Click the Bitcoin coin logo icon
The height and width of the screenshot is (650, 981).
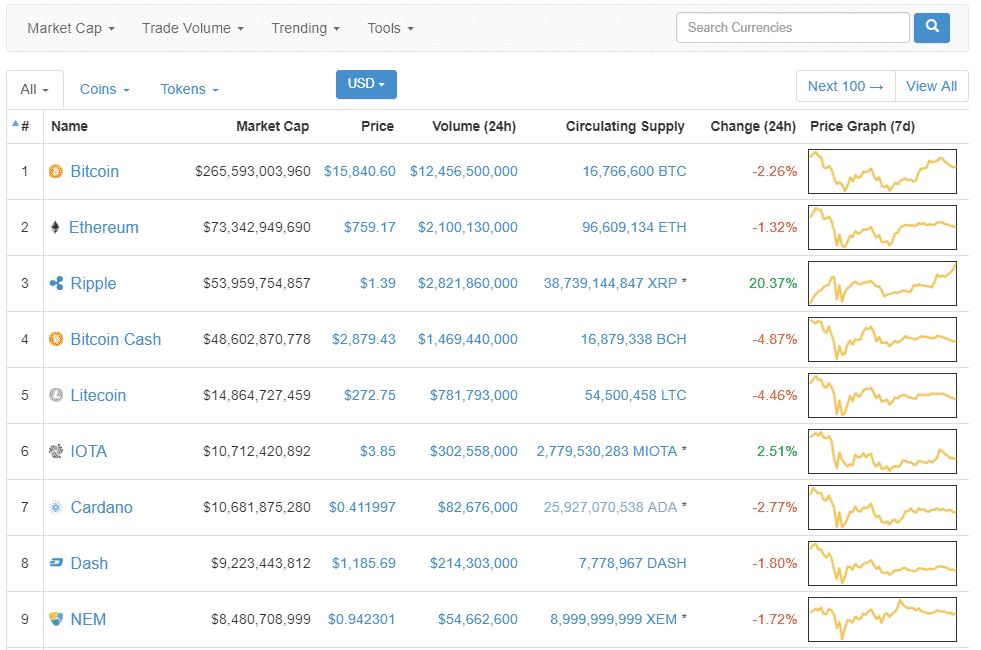(56, 171)
